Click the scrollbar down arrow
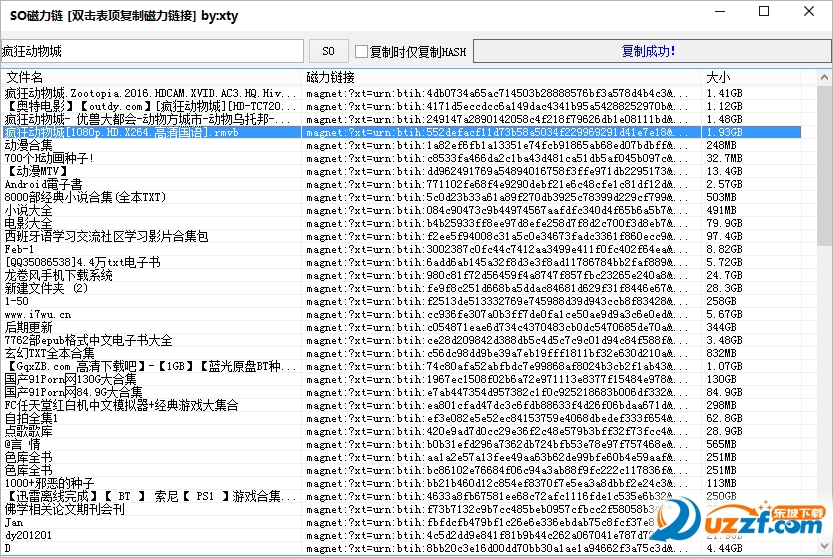 (824, 547)
